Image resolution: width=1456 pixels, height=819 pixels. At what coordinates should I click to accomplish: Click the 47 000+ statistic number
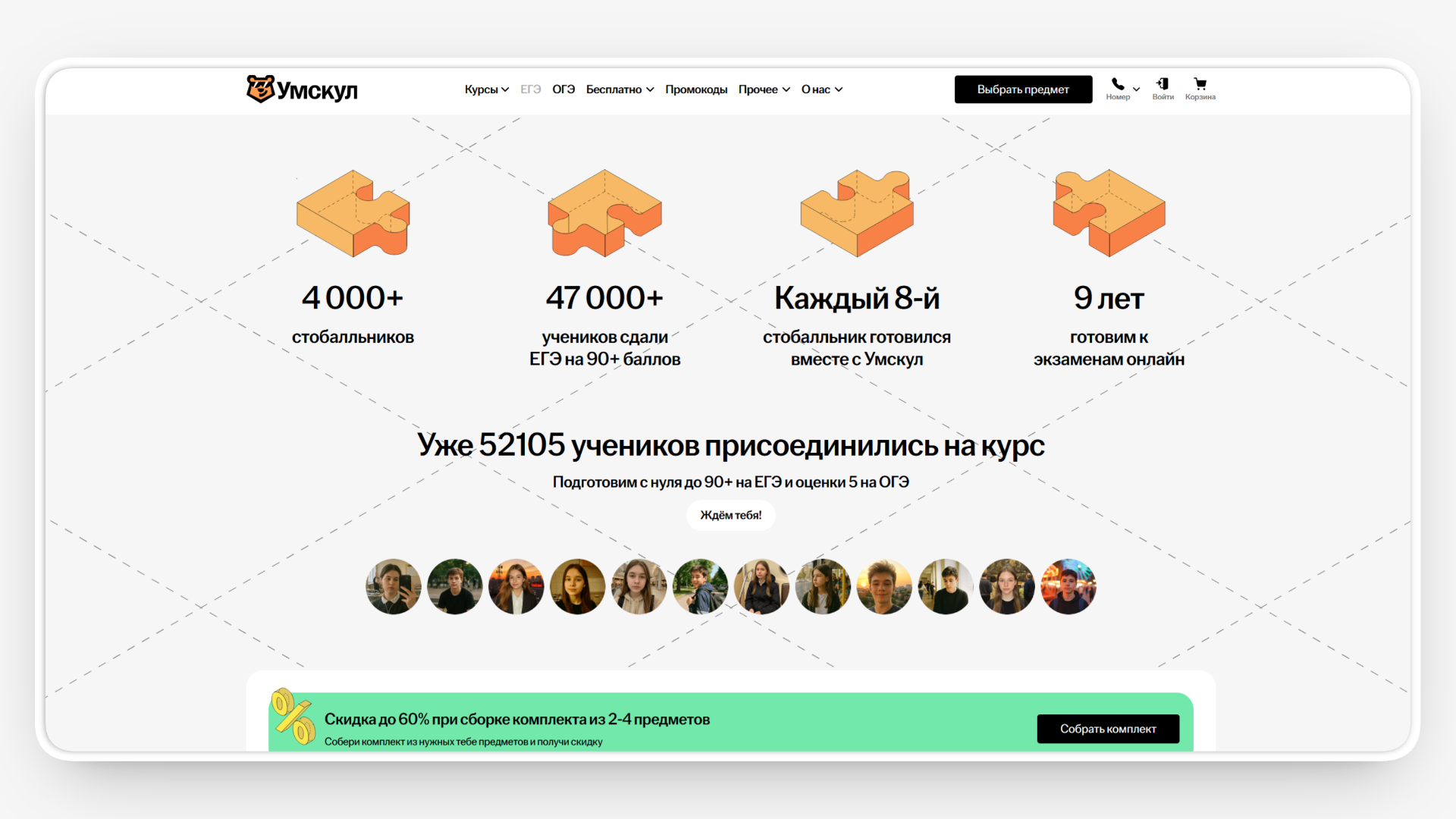(x=604, y=297)
